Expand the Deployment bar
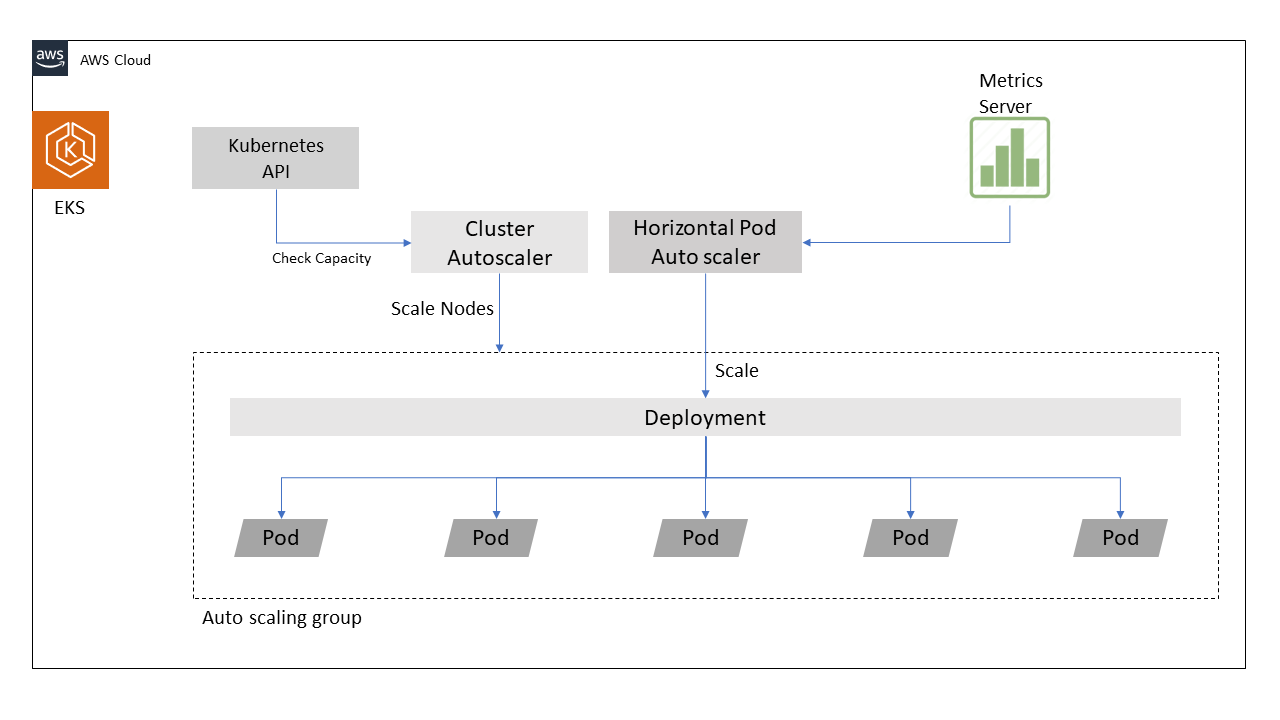This screenshot has height=720, width=1280. (x=705, y=417)
